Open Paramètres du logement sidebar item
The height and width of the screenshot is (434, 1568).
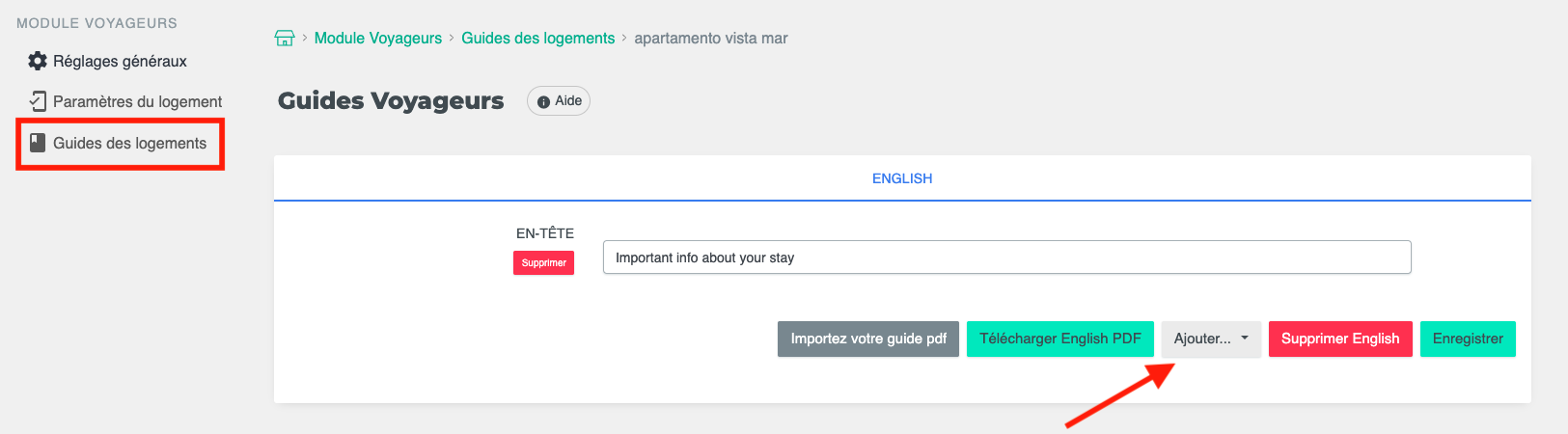tap(137, 101)
